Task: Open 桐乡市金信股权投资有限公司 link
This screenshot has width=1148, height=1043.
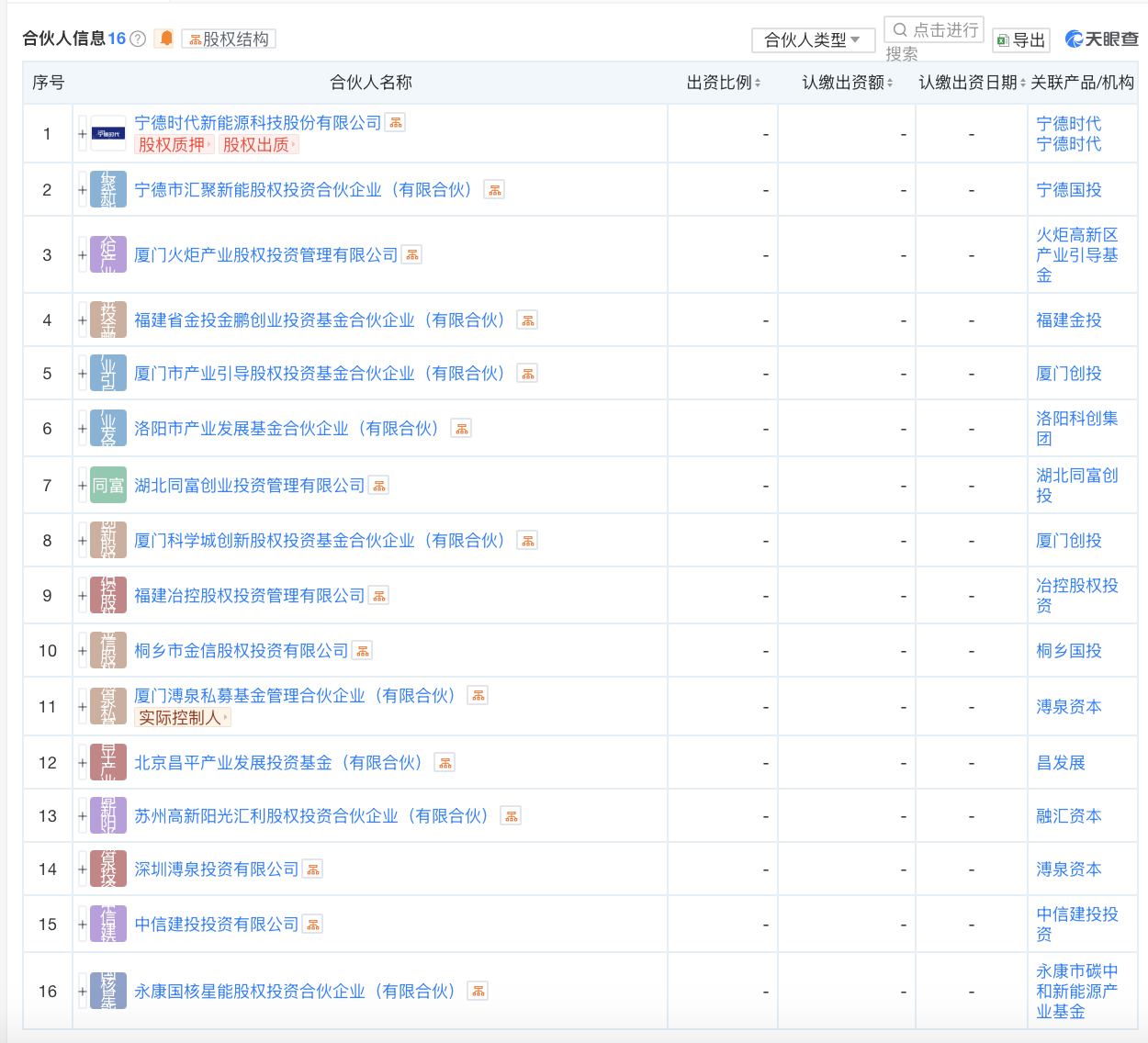Action: click(242, 651)
